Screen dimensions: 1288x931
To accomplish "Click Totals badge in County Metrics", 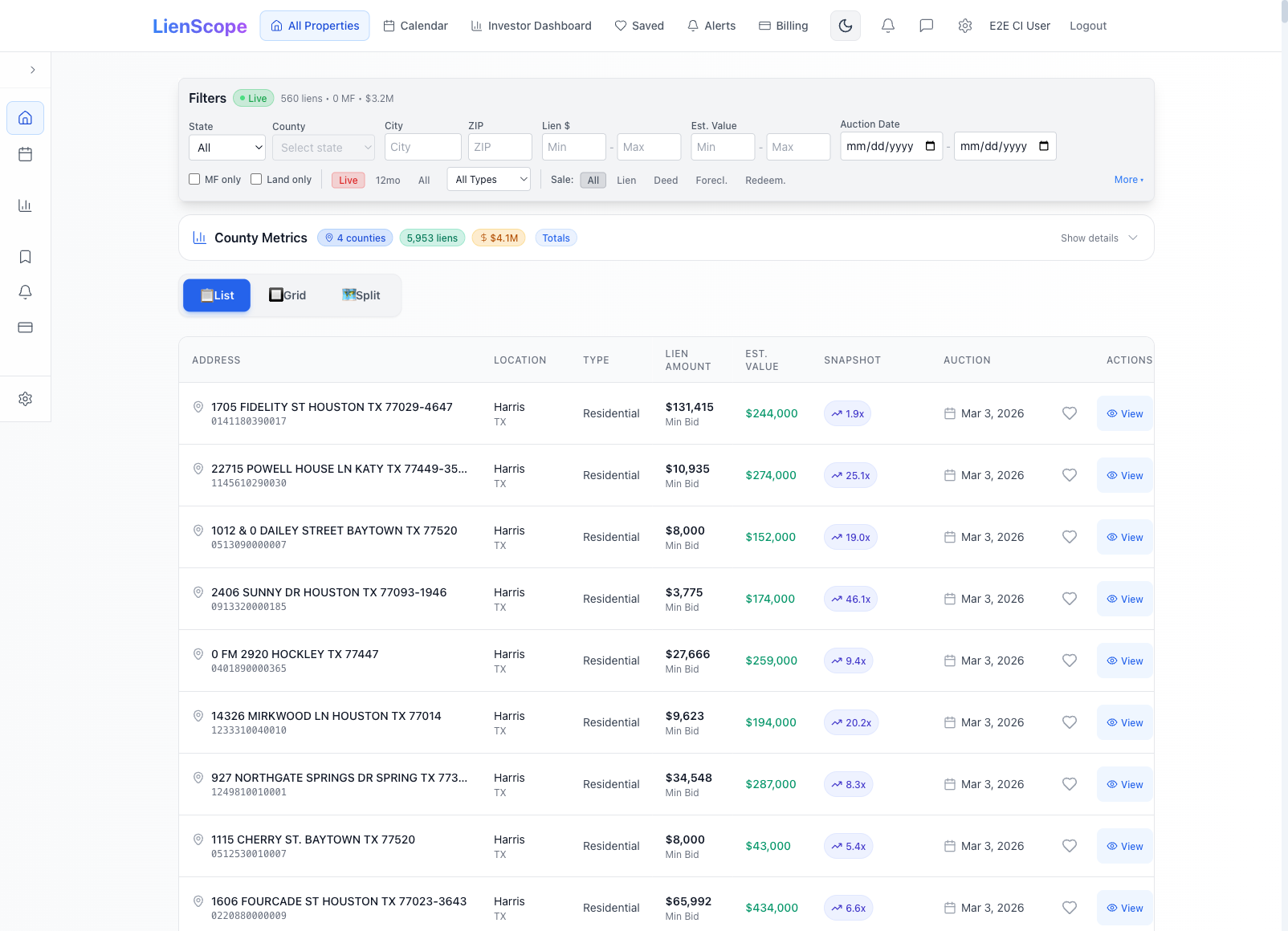I will [x=556, y=238].
